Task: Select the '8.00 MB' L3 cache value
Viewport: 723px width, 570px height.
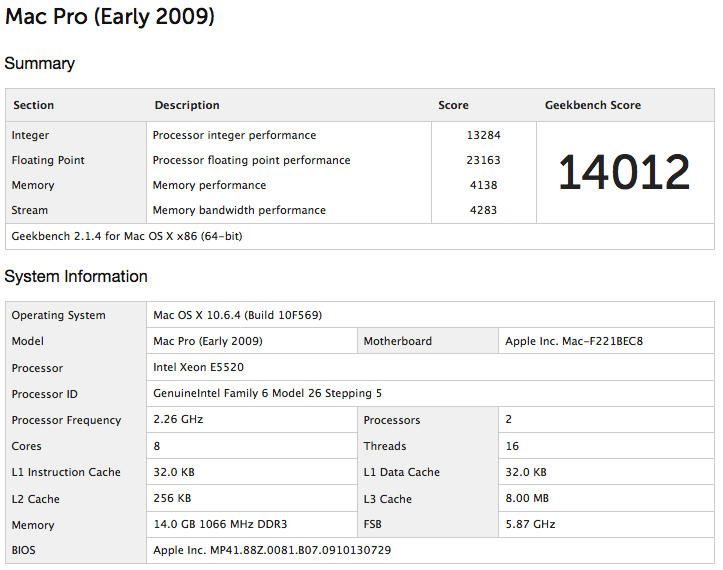Action: (x=527, y=498)
